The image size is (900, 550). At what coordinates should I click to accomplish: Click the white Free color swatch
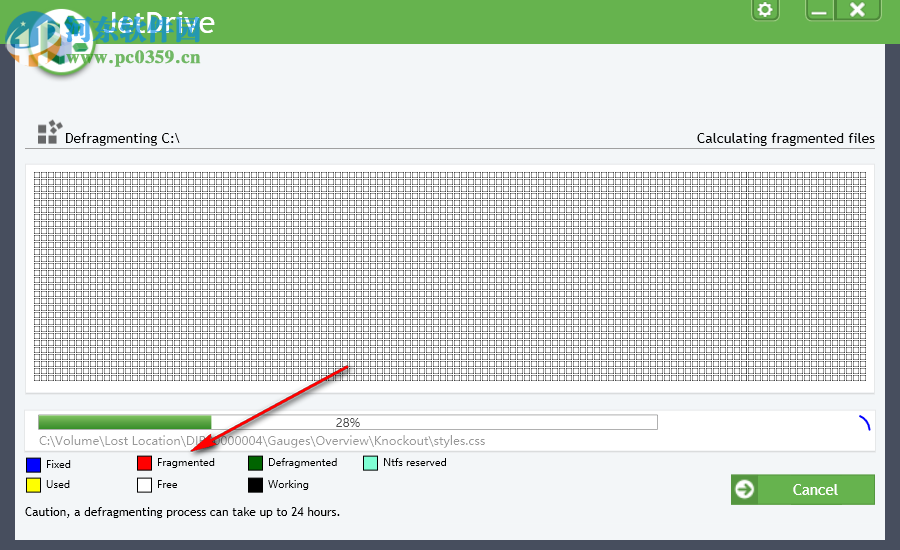click(x=145, y=485)
